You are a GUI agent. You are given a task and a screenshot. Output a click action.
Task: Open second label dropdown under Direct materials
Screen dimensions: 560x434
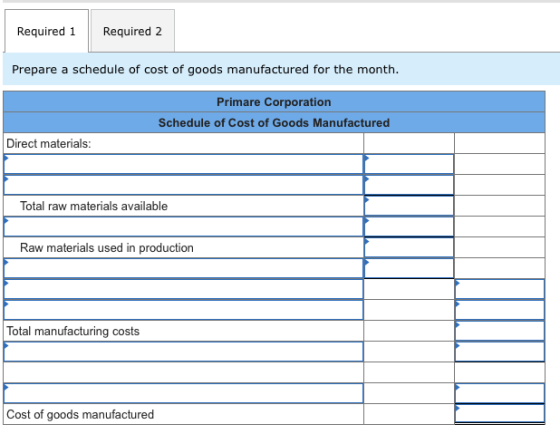tap(184, 185)
